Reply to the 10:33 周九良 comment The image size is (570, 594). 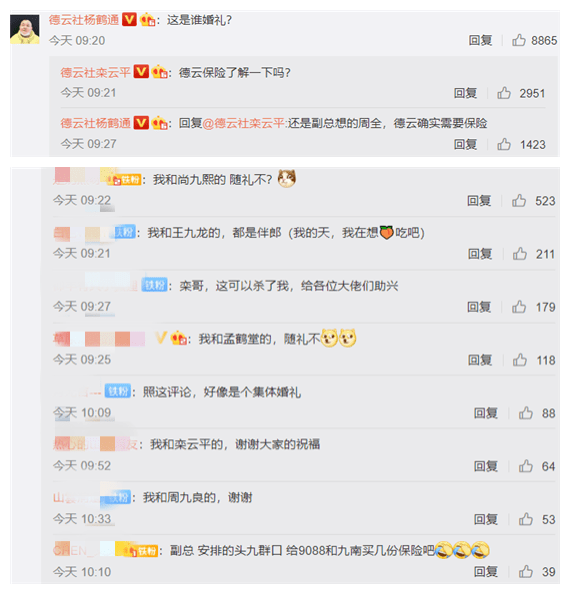point(486,519)
